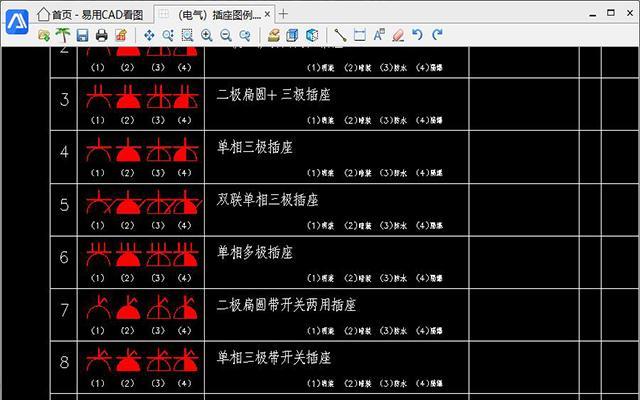Save the drawing with the floppy disk icon
The height and width of the screenshot is (400, 640).
(82, 35)
